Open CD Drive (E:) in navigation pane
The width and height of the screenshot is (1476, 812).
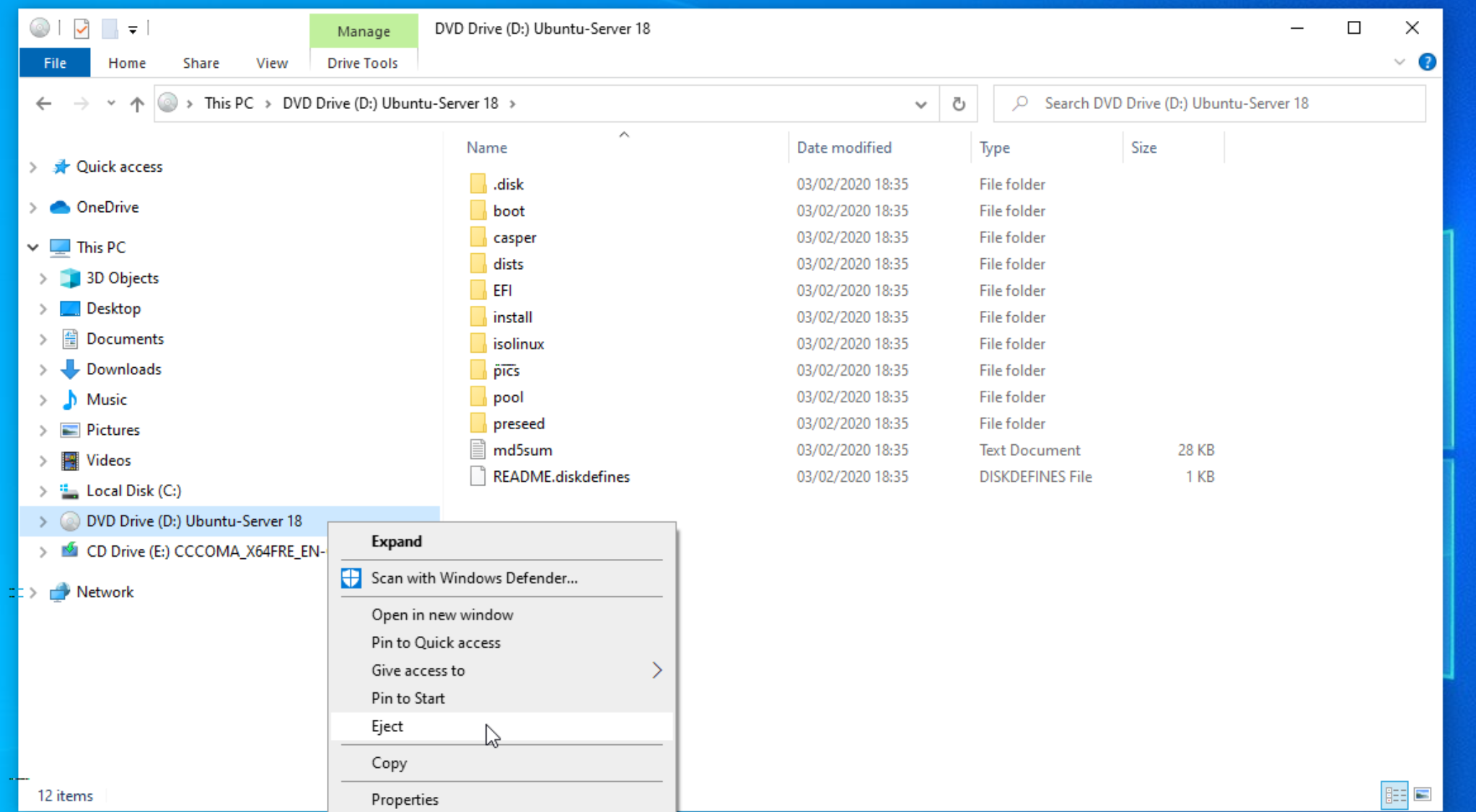(x=206, y=551)
